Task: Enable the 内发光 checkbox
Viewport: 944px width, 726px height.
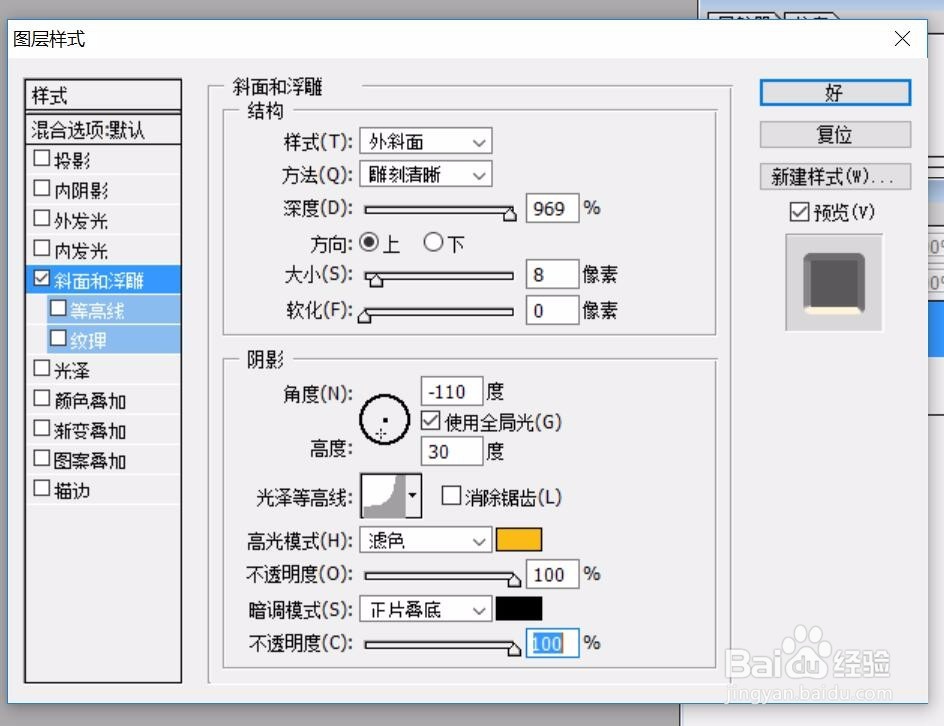Action: [x=42, y=249]
